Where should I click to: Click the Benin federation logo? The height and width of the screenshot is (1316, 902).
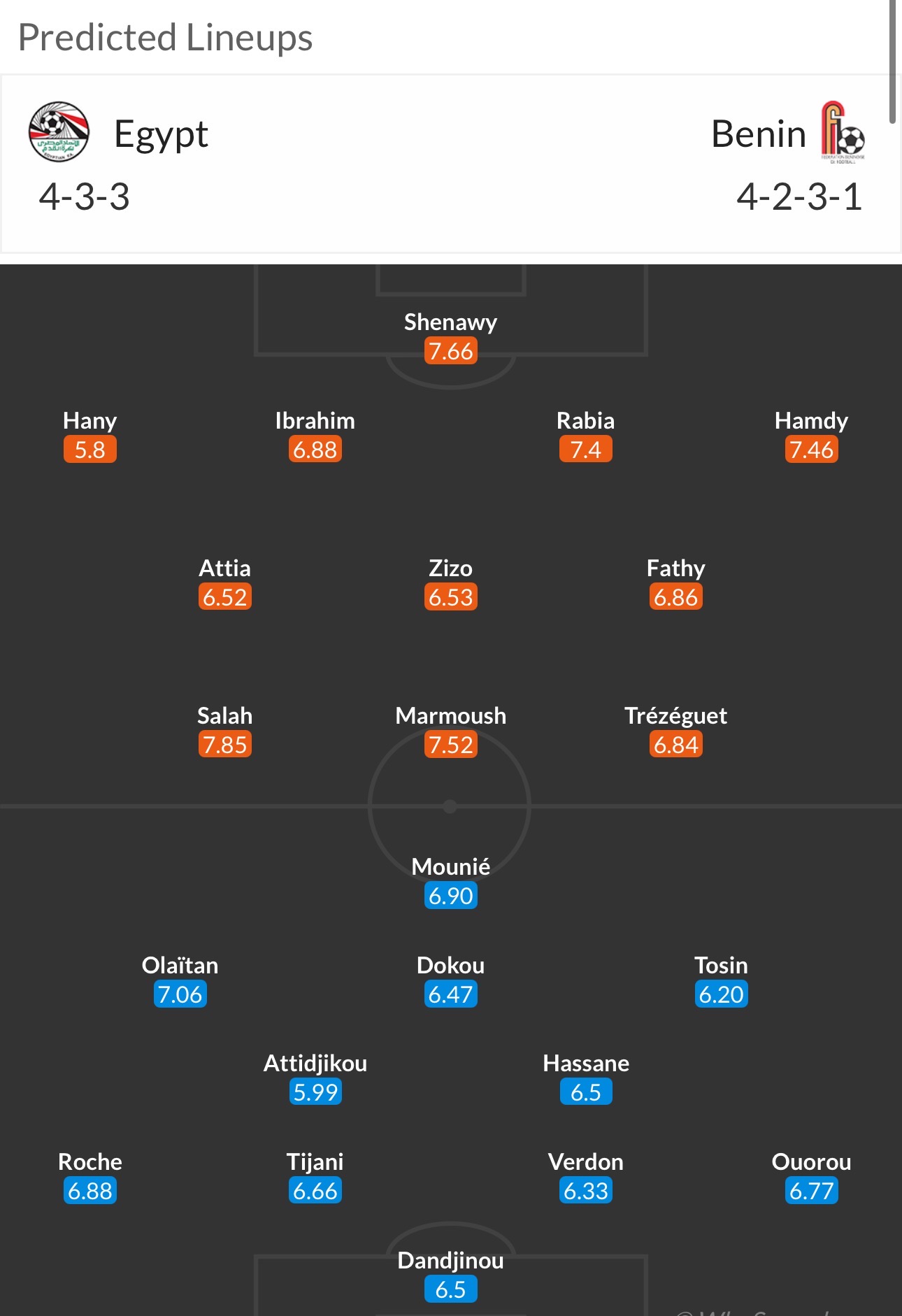tap(842, 132)
